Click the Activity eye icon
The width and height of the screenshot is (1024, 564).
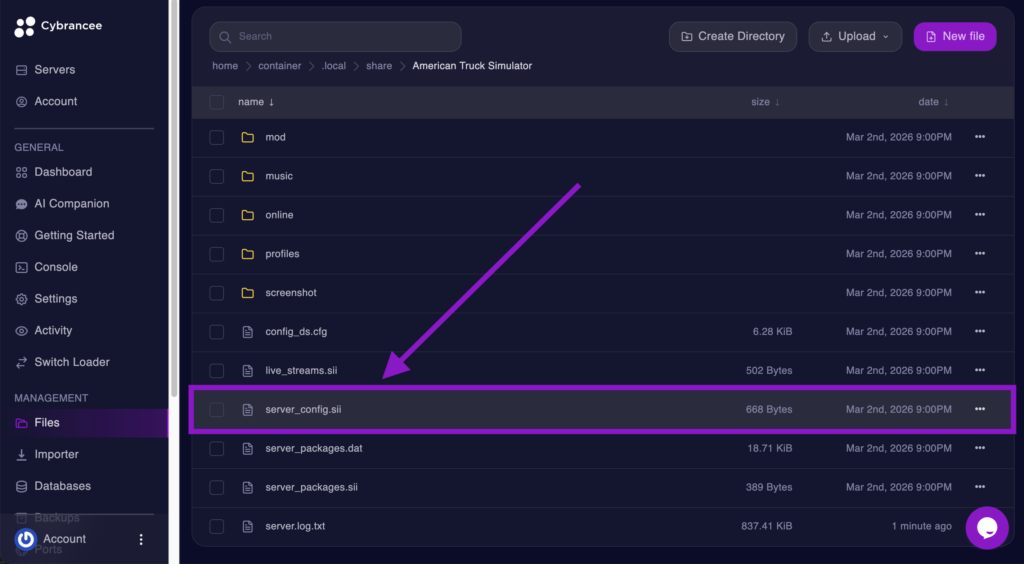[x=22, y=331]
